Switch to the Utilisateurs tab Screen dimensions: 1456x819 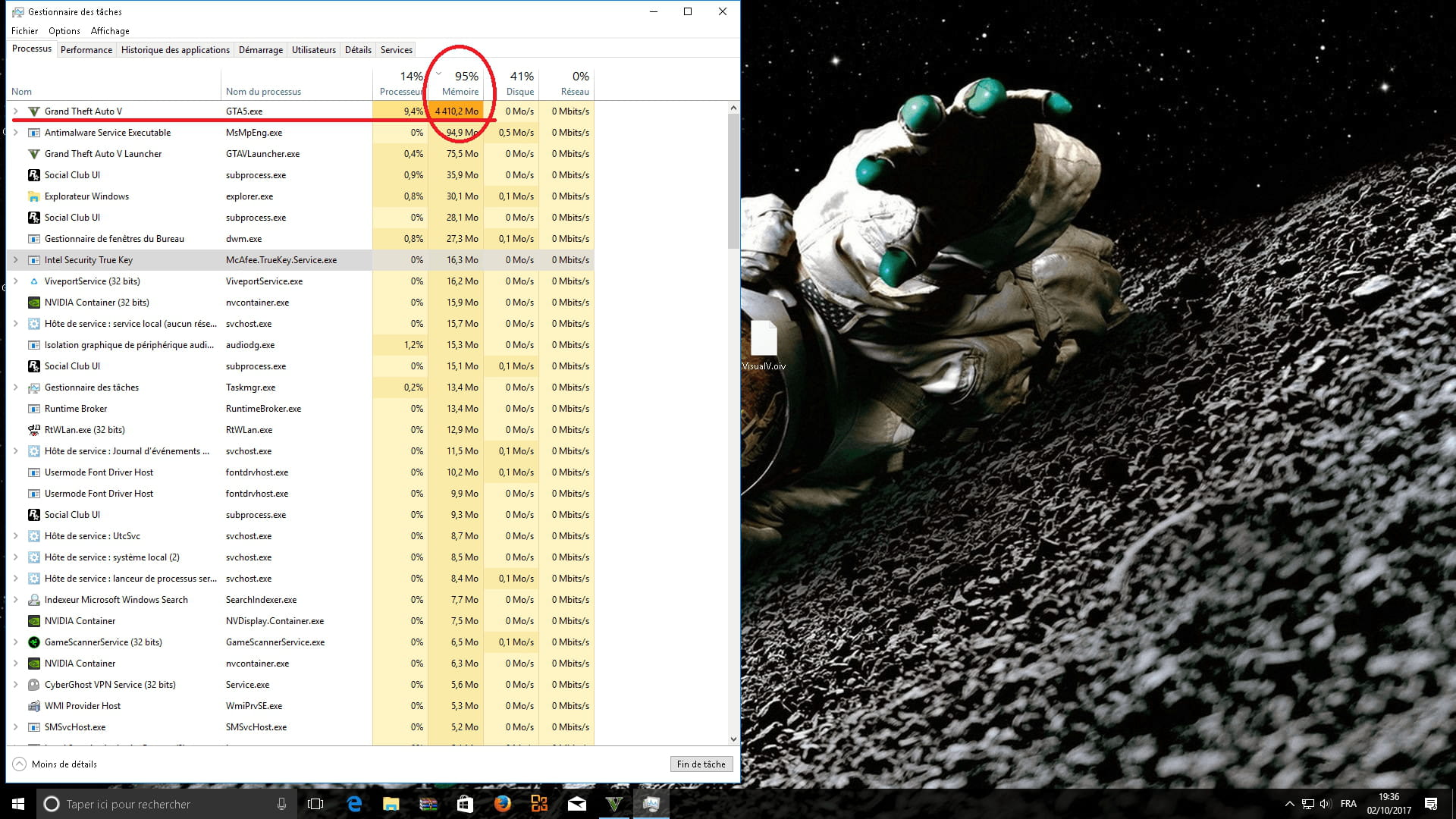click(x=314, y=50)
